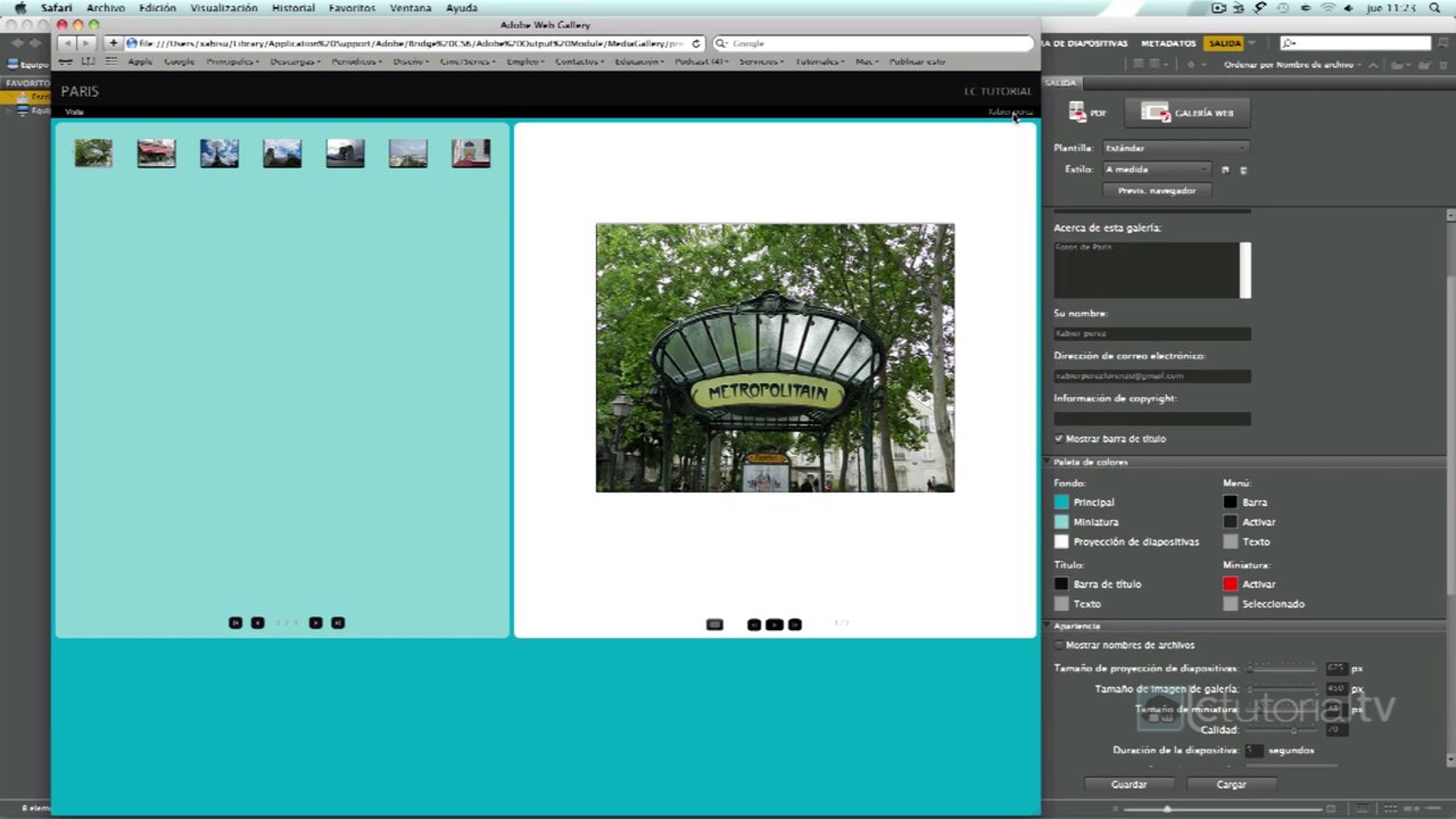Click the Guardar button

pos(1128,784)
